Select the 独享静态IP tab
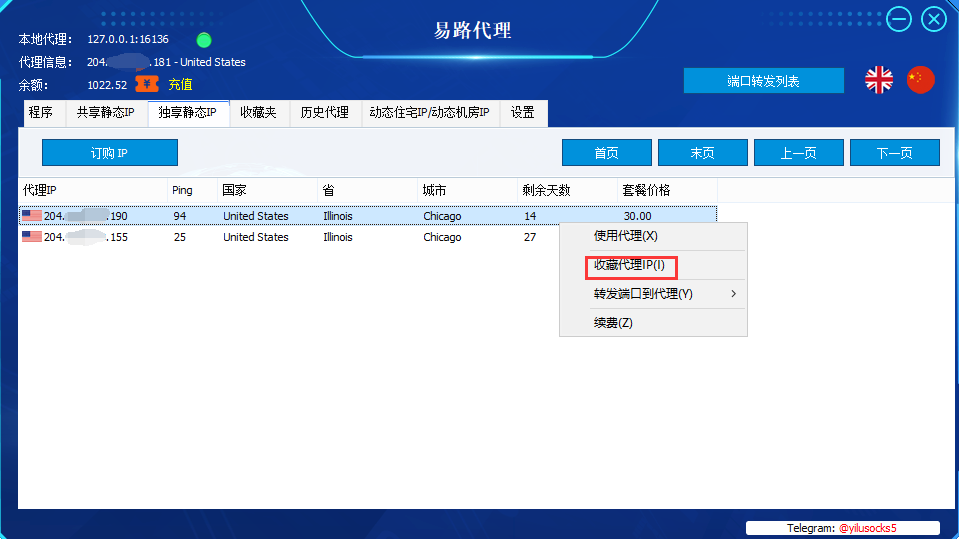The height and width of the screenshot is (539, 959). pyautogui.click(x=188, y=113)
